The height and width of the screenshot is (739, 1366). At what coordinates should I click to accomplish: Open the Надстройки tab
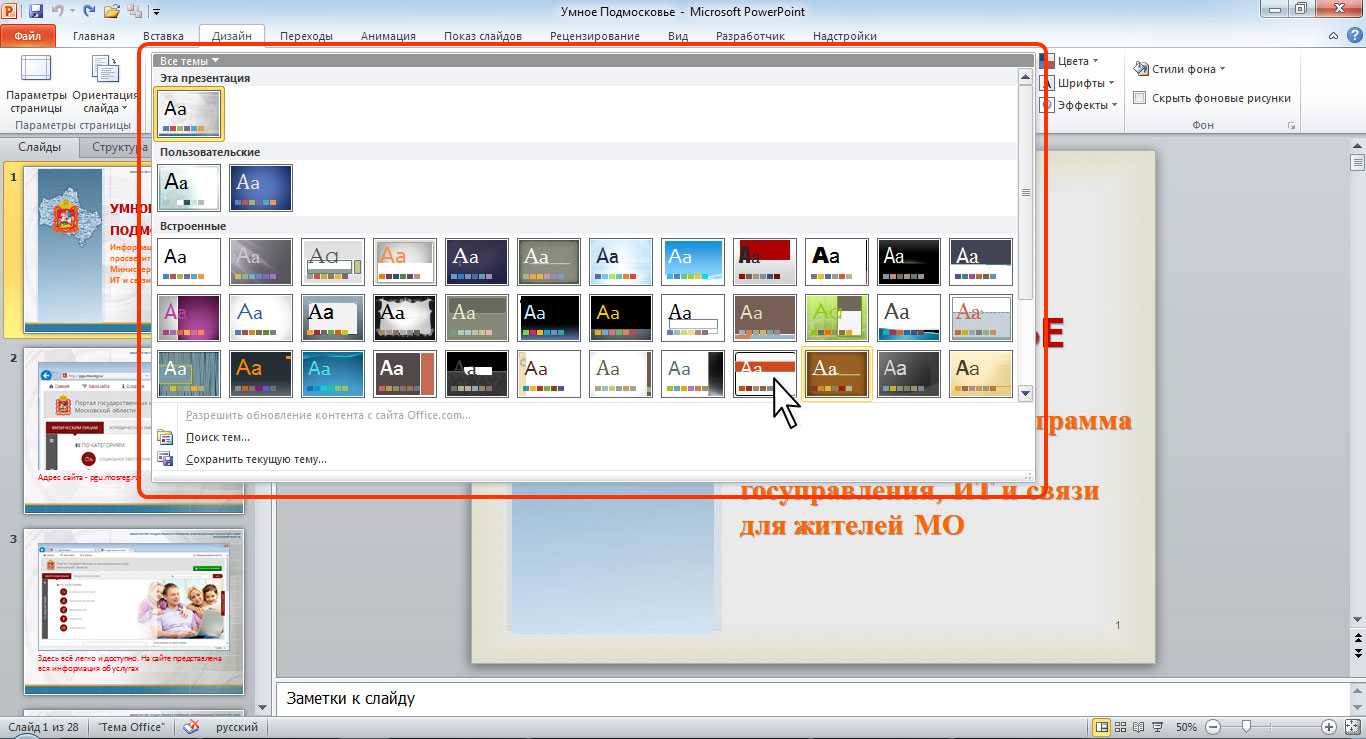pos(845,36)
